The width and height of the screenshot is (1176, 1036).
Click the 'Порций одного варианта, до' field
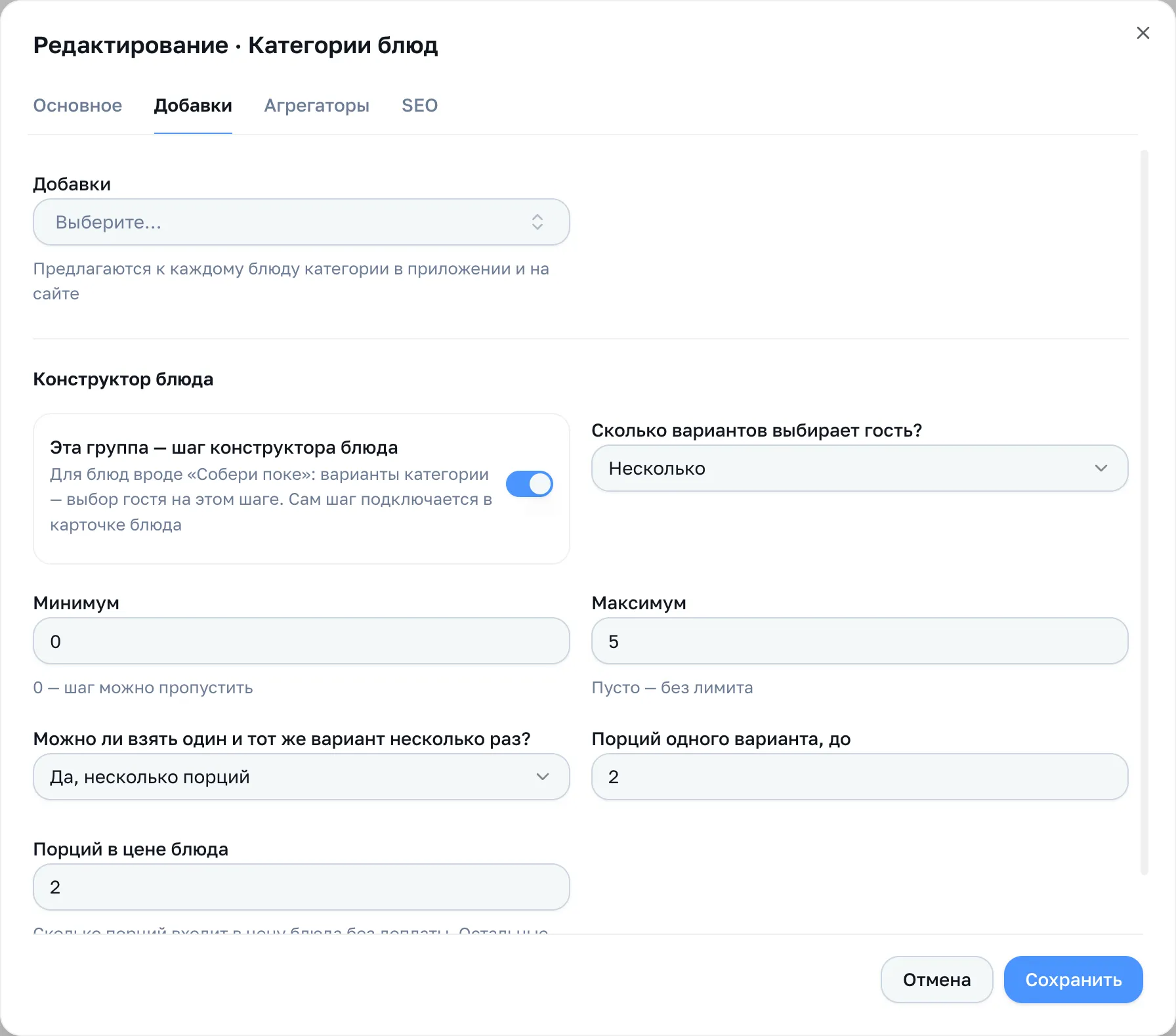[x=860, y=777]
